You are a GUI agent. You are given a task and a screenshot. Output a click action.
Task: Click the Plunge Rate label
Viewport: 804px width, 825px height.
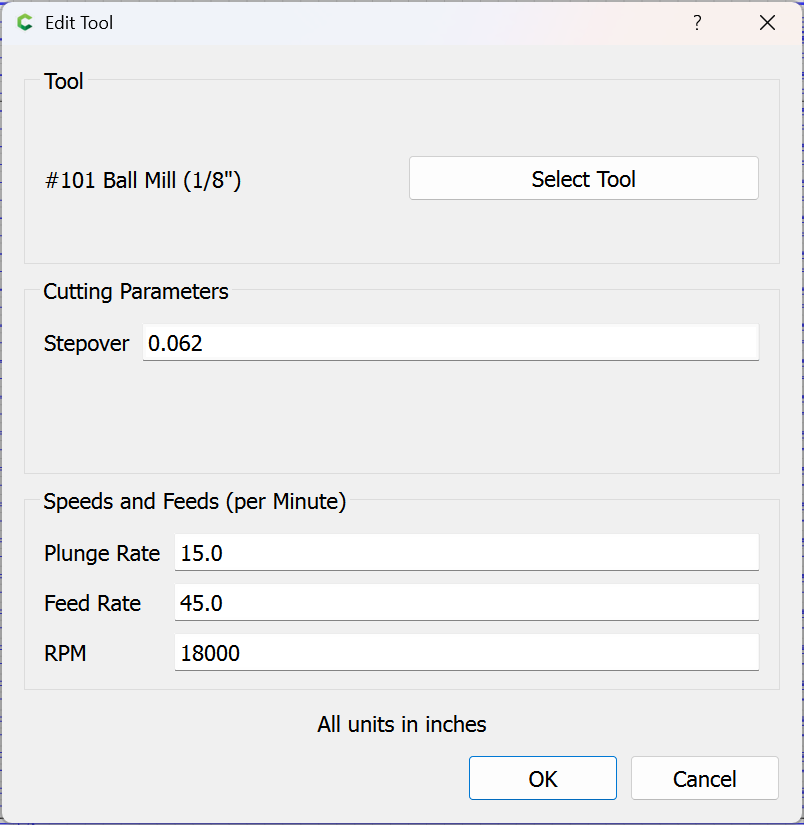coord(102,554)
